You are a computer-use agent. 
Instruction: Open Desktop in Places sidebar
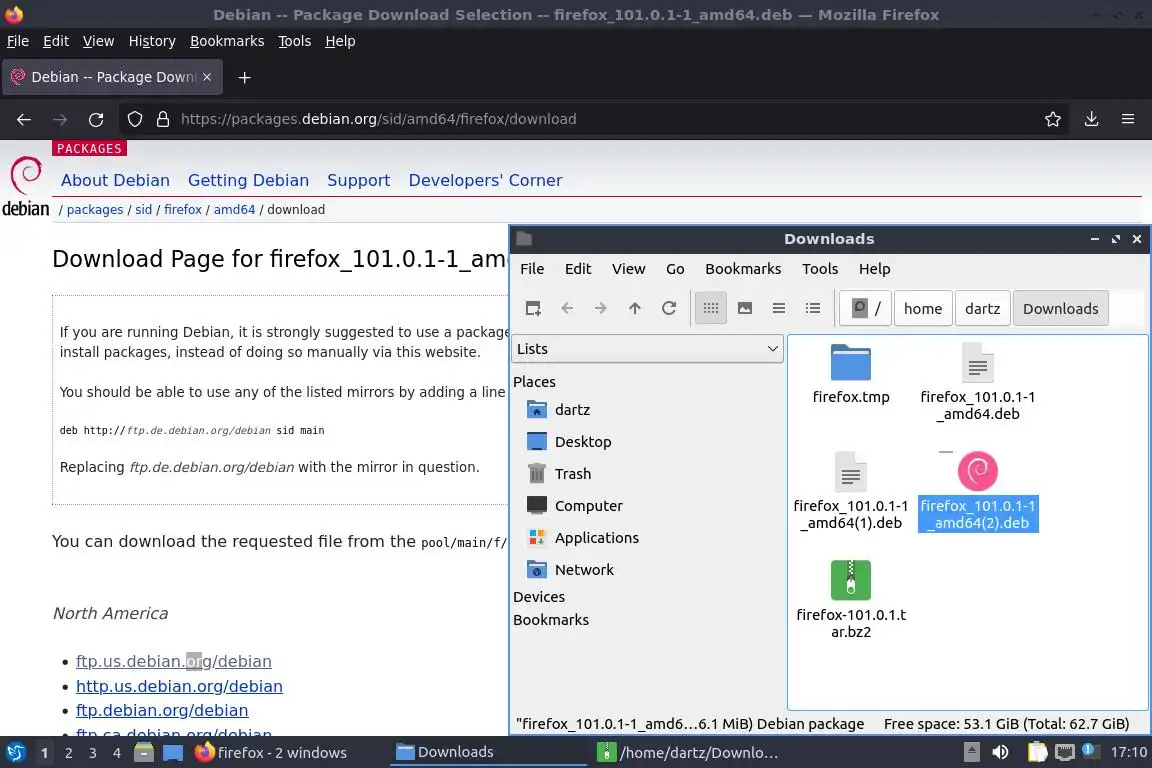(569, 442)
